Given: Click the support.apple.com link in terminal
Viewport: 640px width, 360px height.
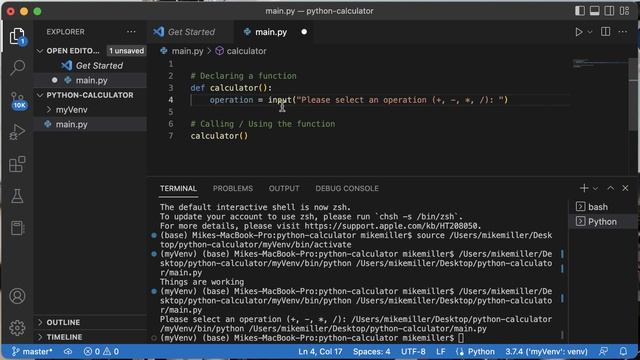Looking at the screenshot, I should pyautogui.click(x=392, y=226).
